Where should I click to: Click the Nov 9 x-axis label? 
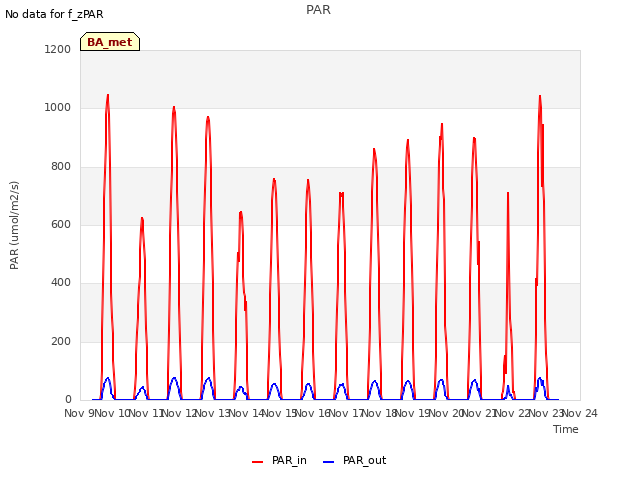pyautogui.click(x=79, y=413)
